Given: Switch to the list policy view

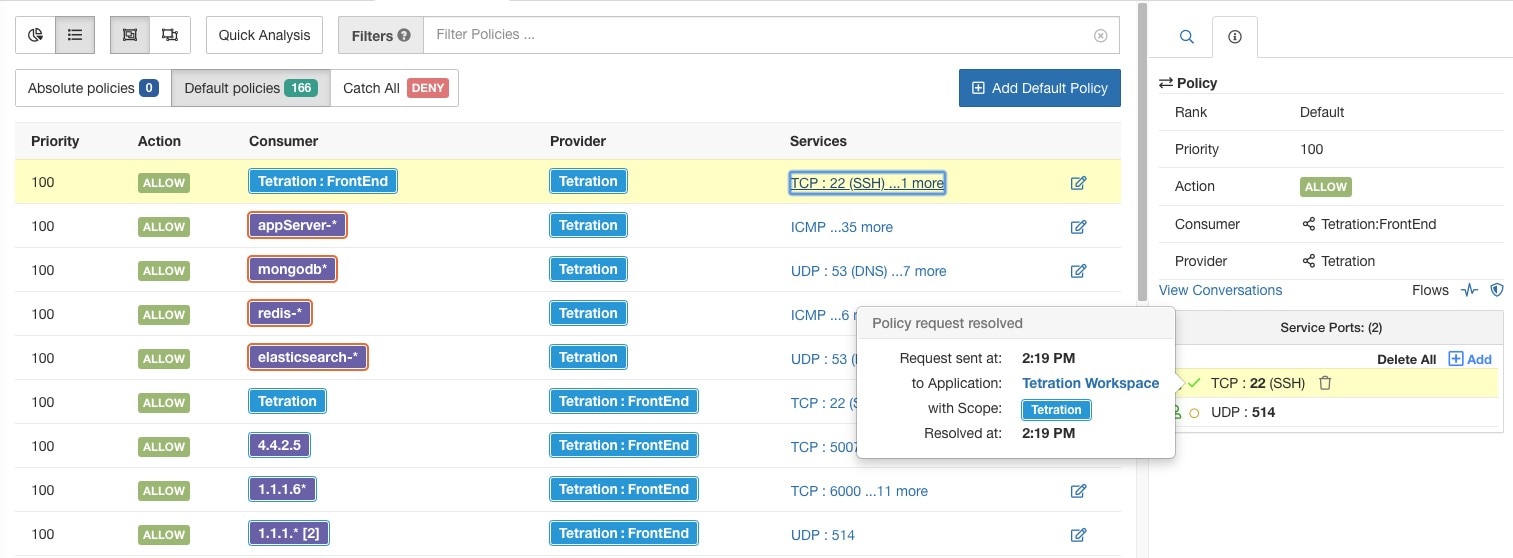Looking at the screenshot, I should (x=75, y=35).
